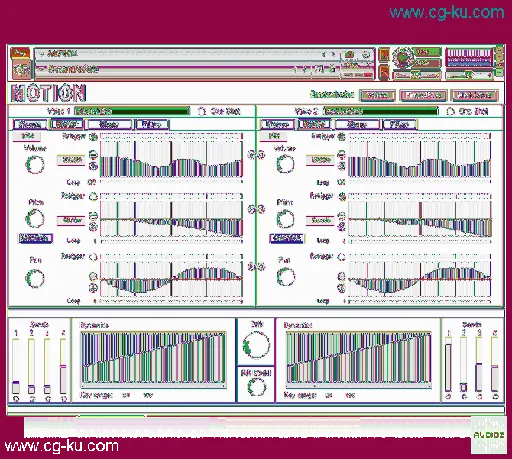
Task: Open the Voice 1 volume sequencer shape dropdown
Action: (x=71, y=160)
